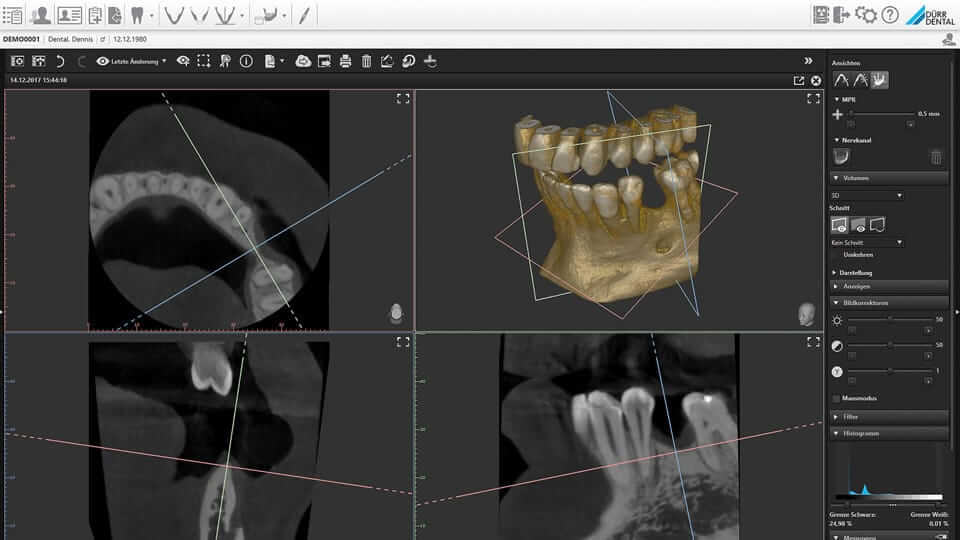The width and height of the screenshot is (960, 540).
Task: Select the dashed rectangle selection tool
Action: (x=203, y=61)
